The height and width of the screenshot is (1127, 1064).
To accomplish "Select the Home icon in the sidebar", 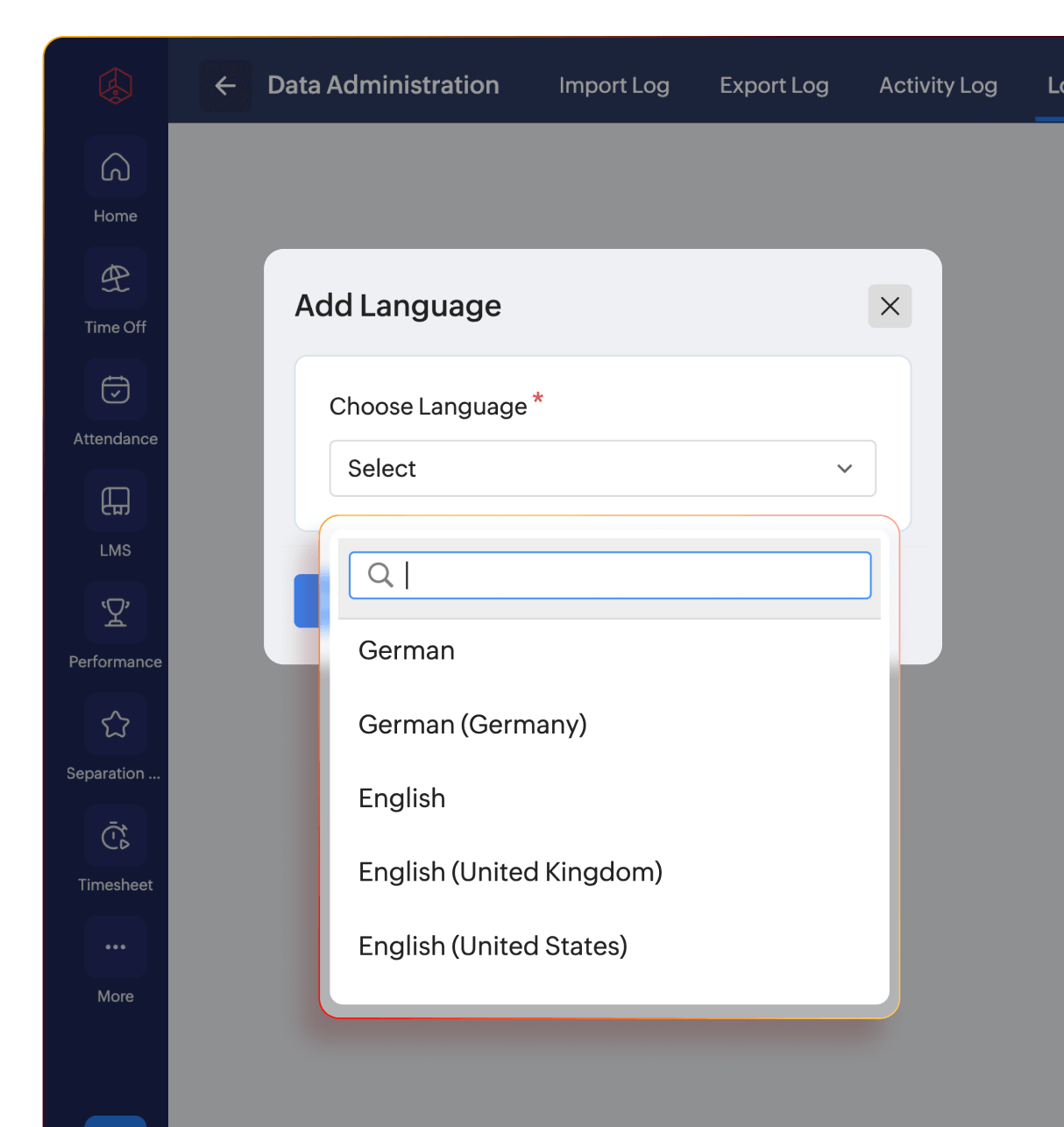I will click(x=115, y=167).
